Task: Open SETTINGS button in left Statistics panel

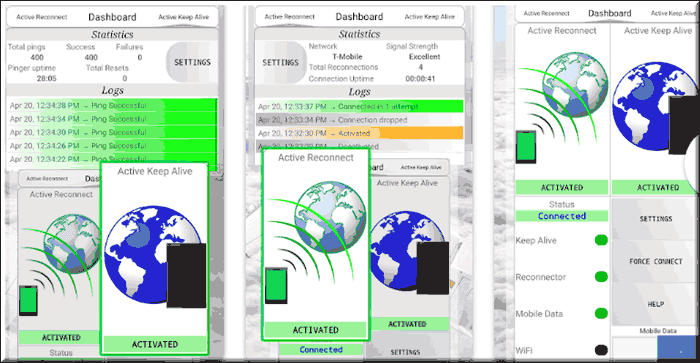Action: click(192, 62)
